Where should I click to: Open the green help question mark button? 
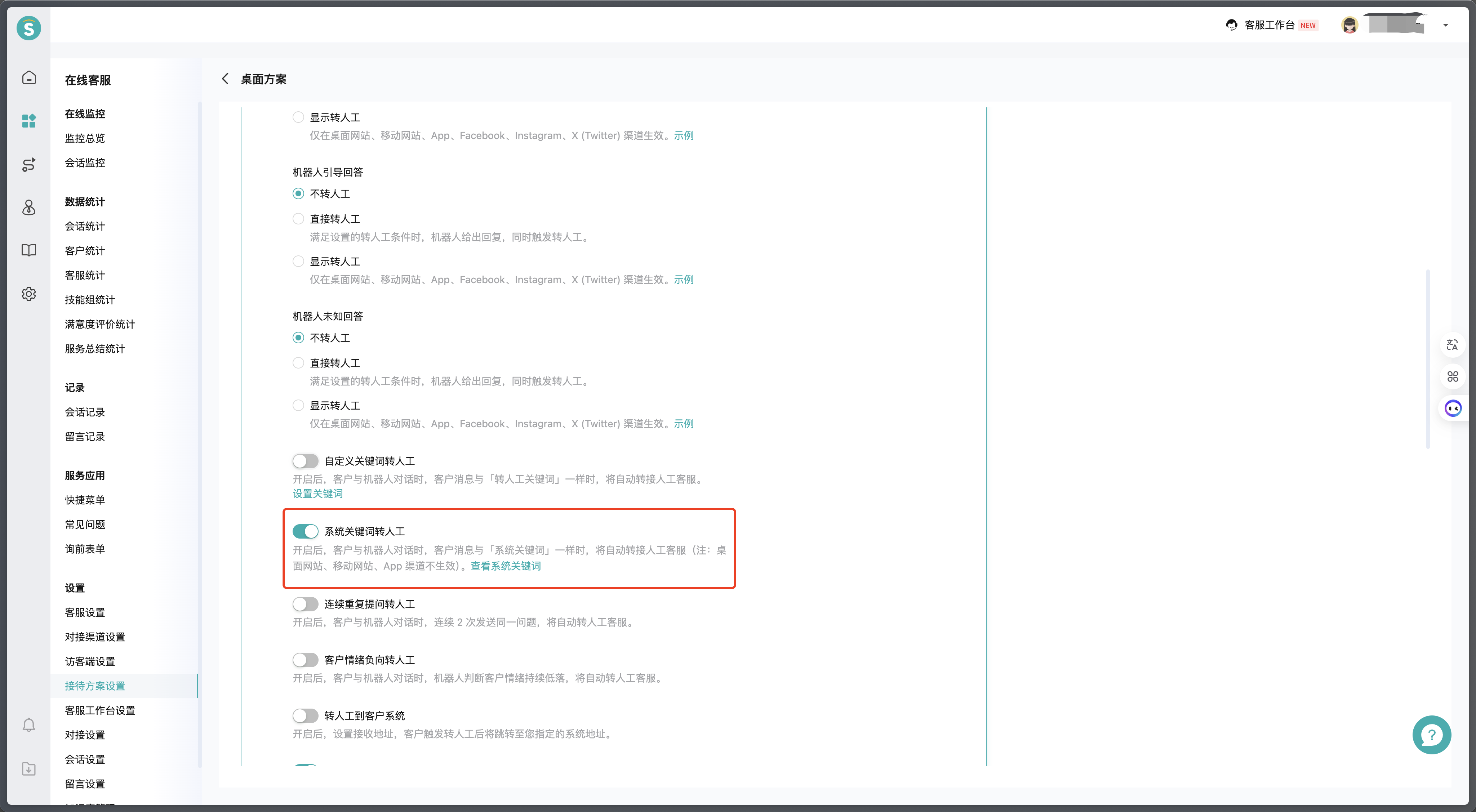(x=1431, y=735)
